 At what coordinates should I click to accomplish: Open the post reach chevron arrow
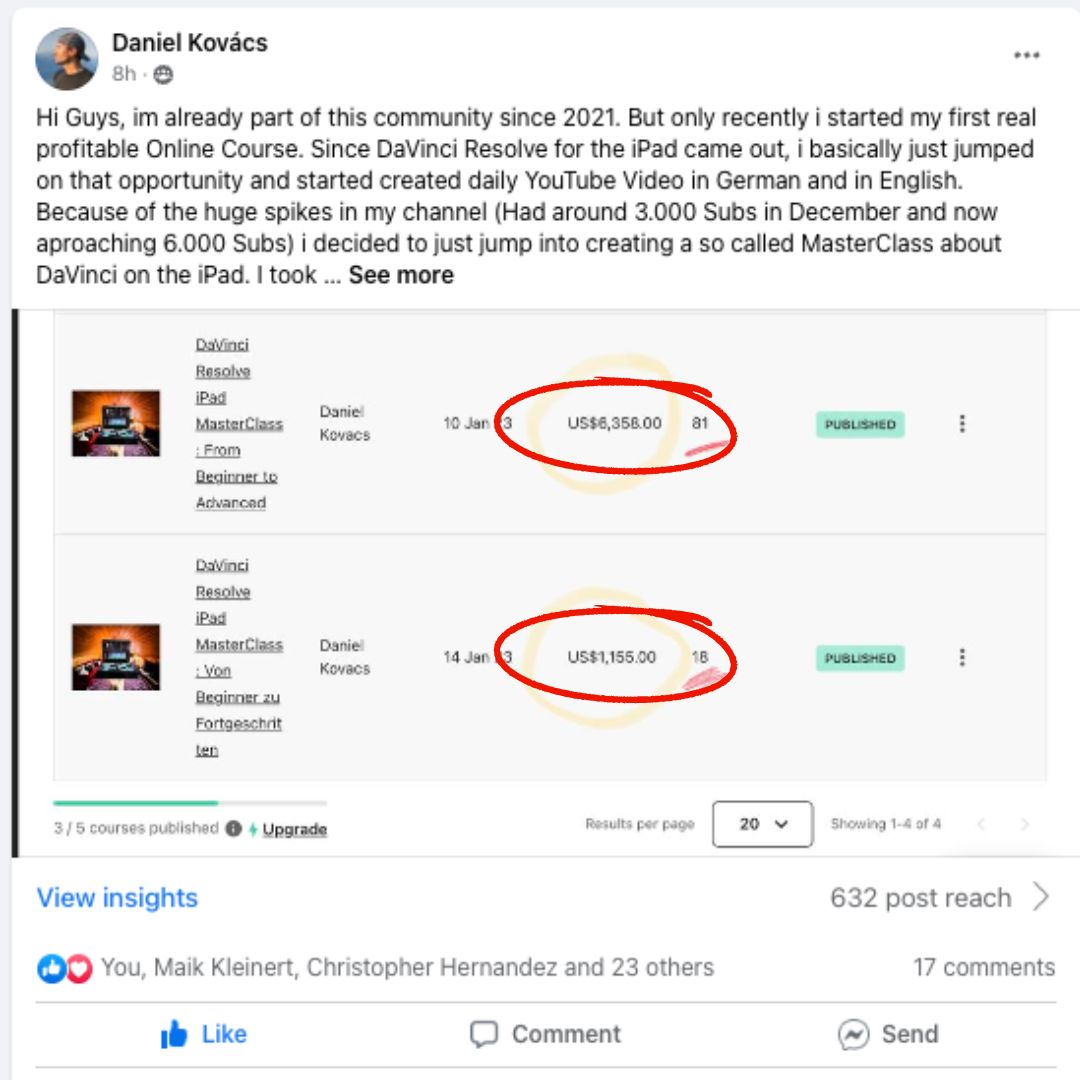[x=1041, y=897]
